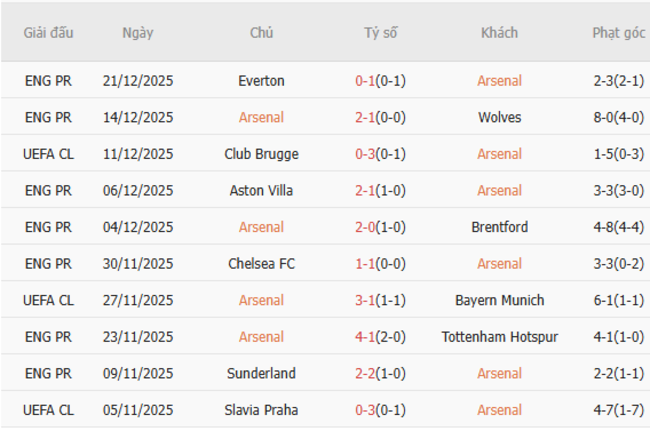Click the 3-1(1-1) score against Bayern
Viewport: 650px width, 431px height.
click(x=380, y=300)
